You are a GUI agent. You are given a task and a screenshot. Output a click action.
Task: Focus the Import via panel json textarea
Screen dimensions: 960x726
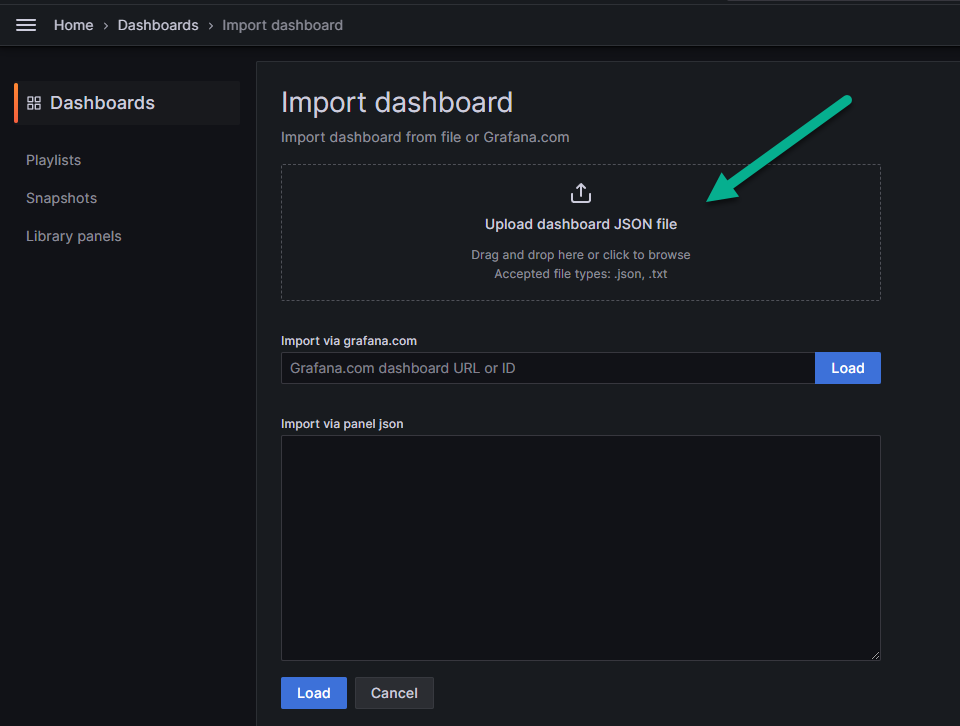click(580, 548)
